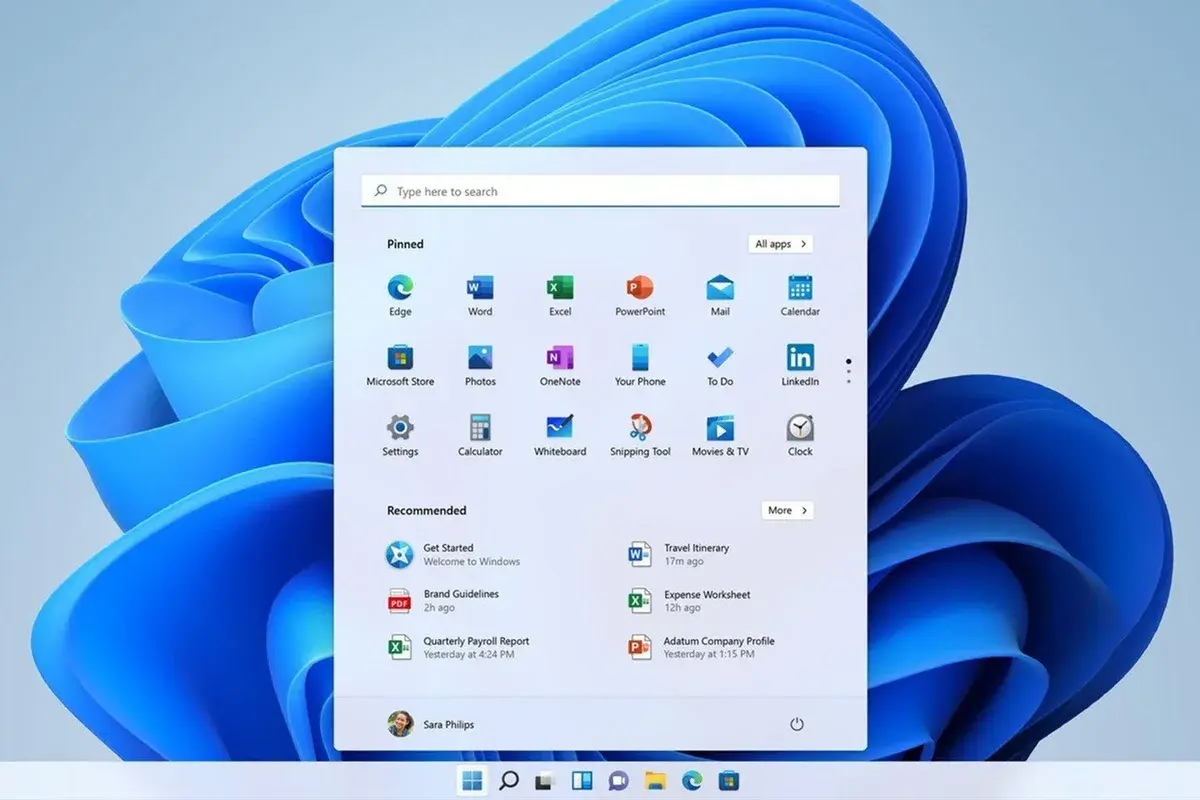Open the Expense Worksheet file

[x=689, y=601]
